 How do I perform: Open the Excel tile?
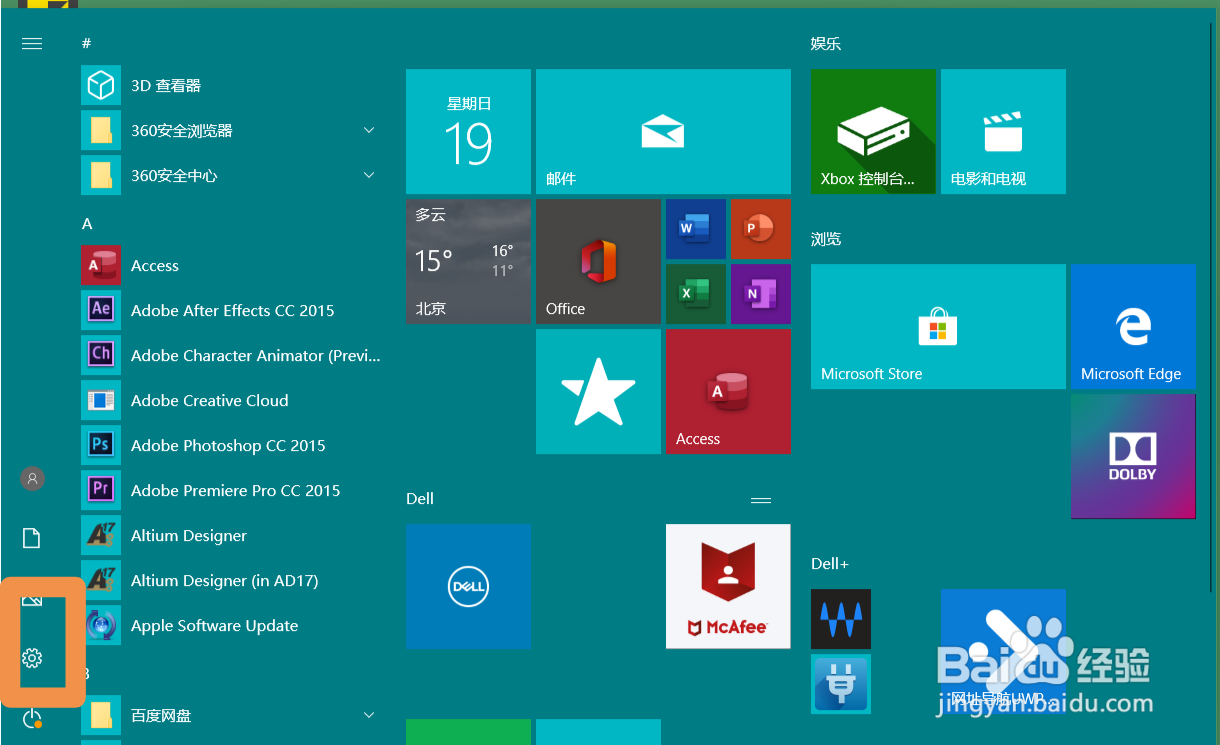coord(696,294)
